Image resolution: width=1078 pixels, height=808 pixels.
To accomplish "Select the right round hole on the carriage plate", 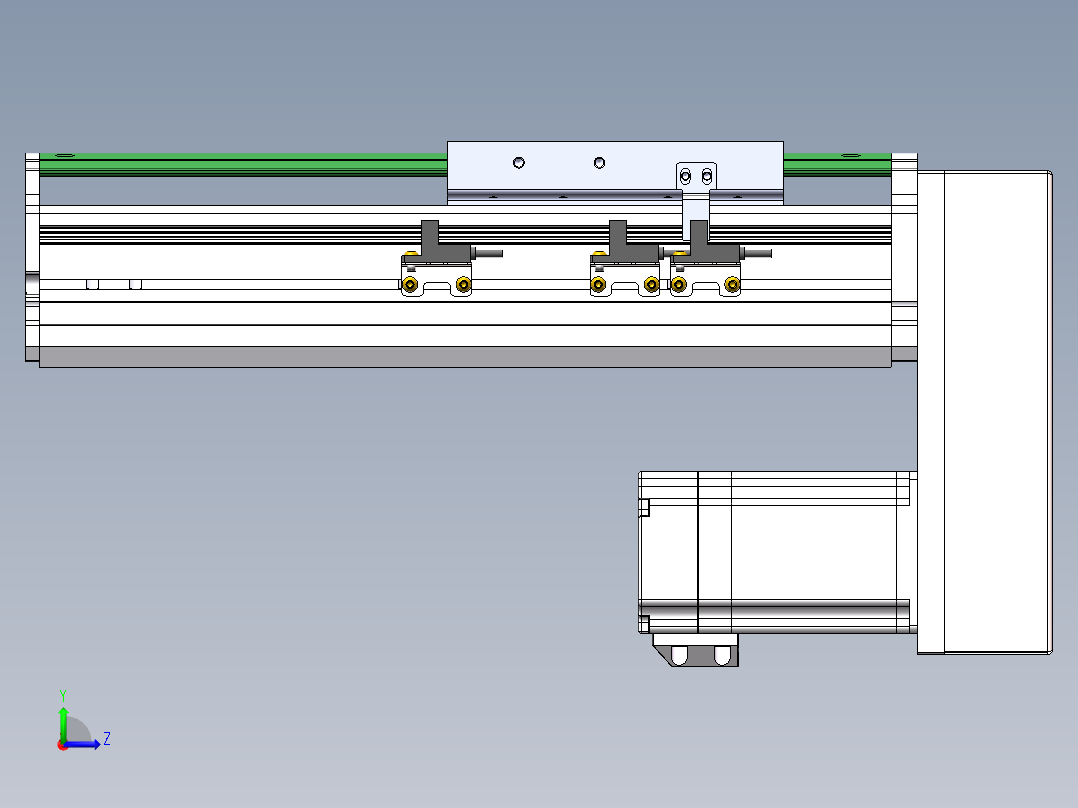I will coord(599,163).
